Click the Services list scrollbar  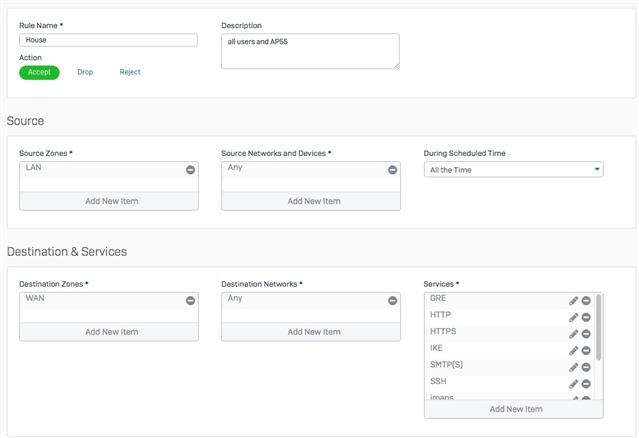[599, 328]
